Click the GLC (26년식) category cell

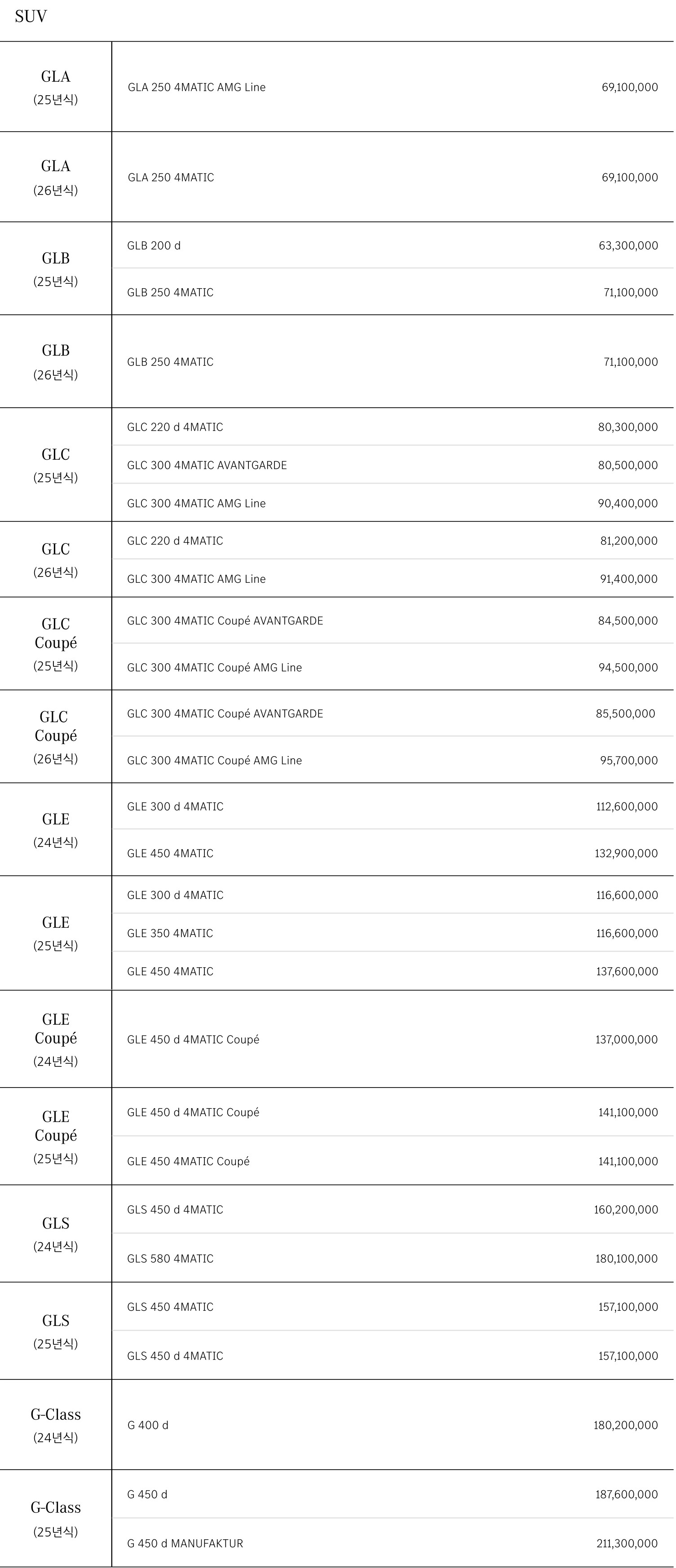click(x=55, y=559)
